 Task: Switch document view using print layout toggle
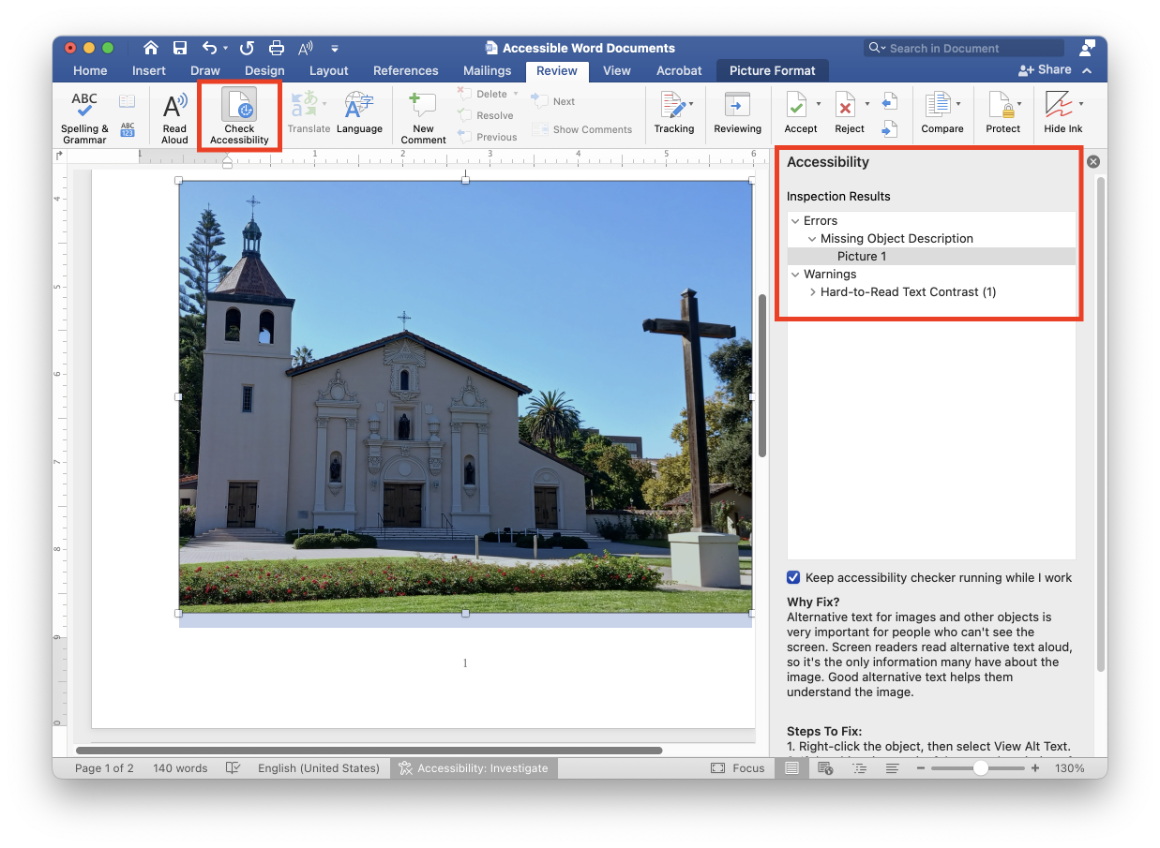[792, 767]
